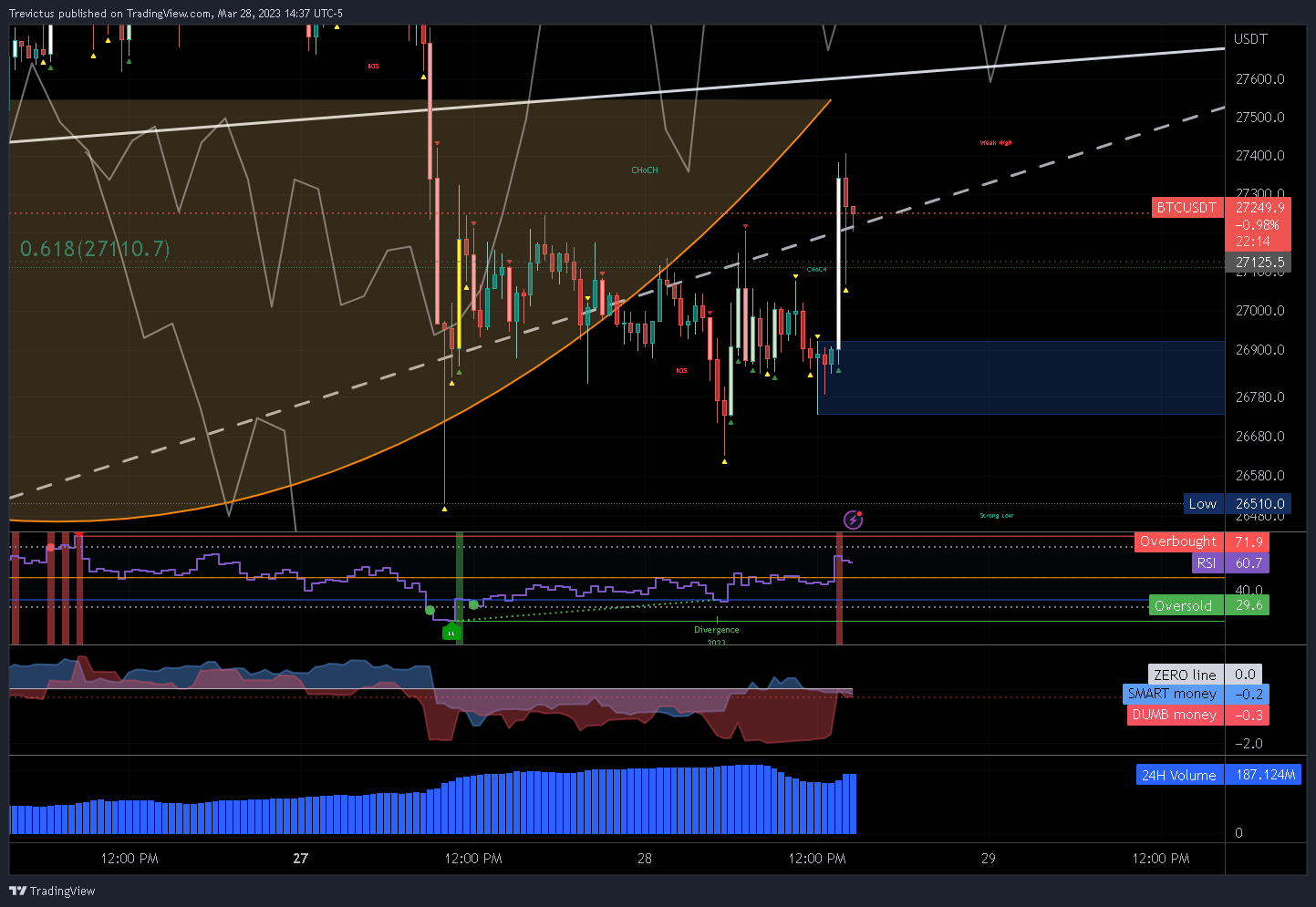Click the 24H Volume label
Image resolution: width=1316 pixels, height=907 pixels.
click(1179, 776)
